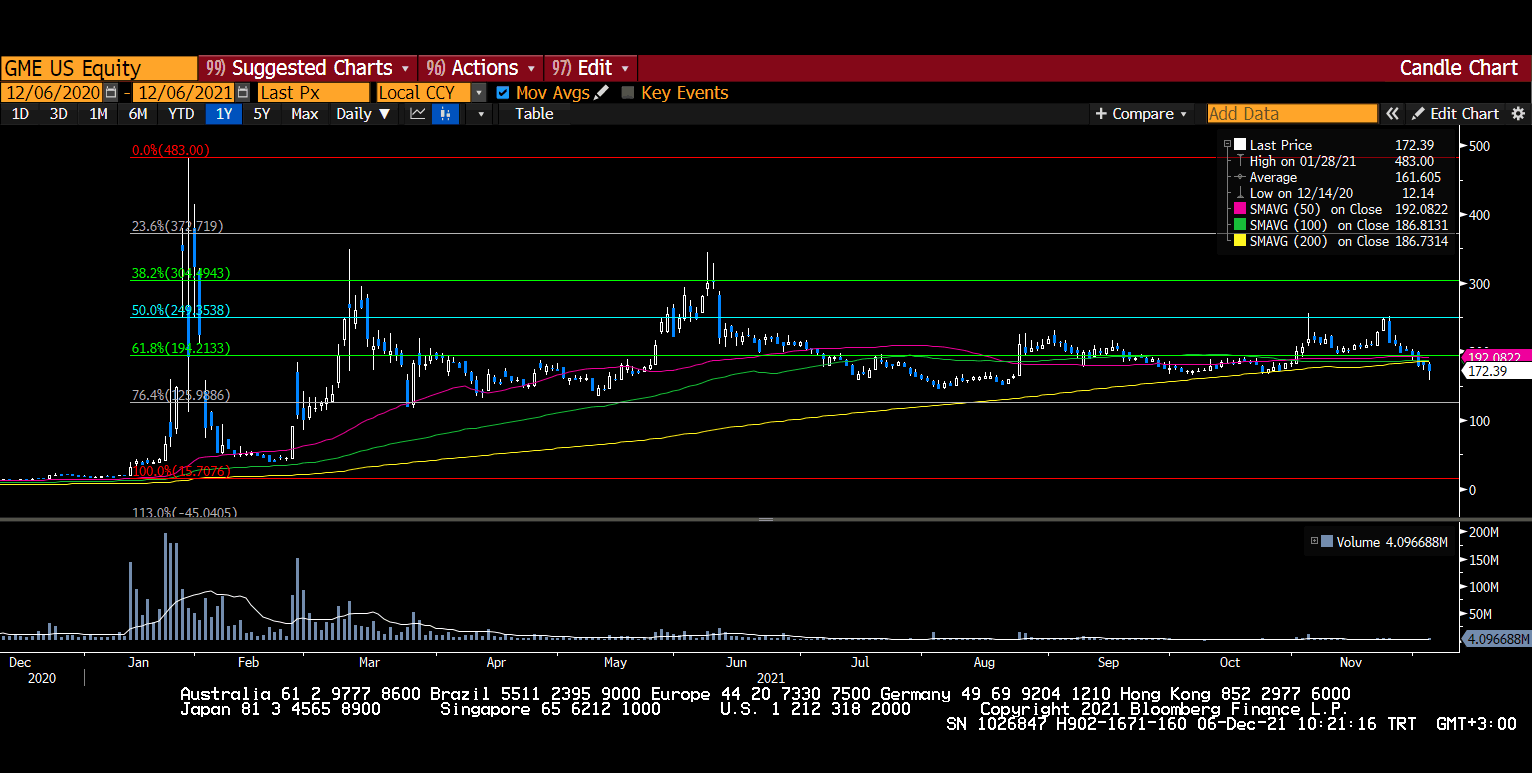
Task: Change the Daily periodicity dropdown
Action: click(x=362, y=114)
